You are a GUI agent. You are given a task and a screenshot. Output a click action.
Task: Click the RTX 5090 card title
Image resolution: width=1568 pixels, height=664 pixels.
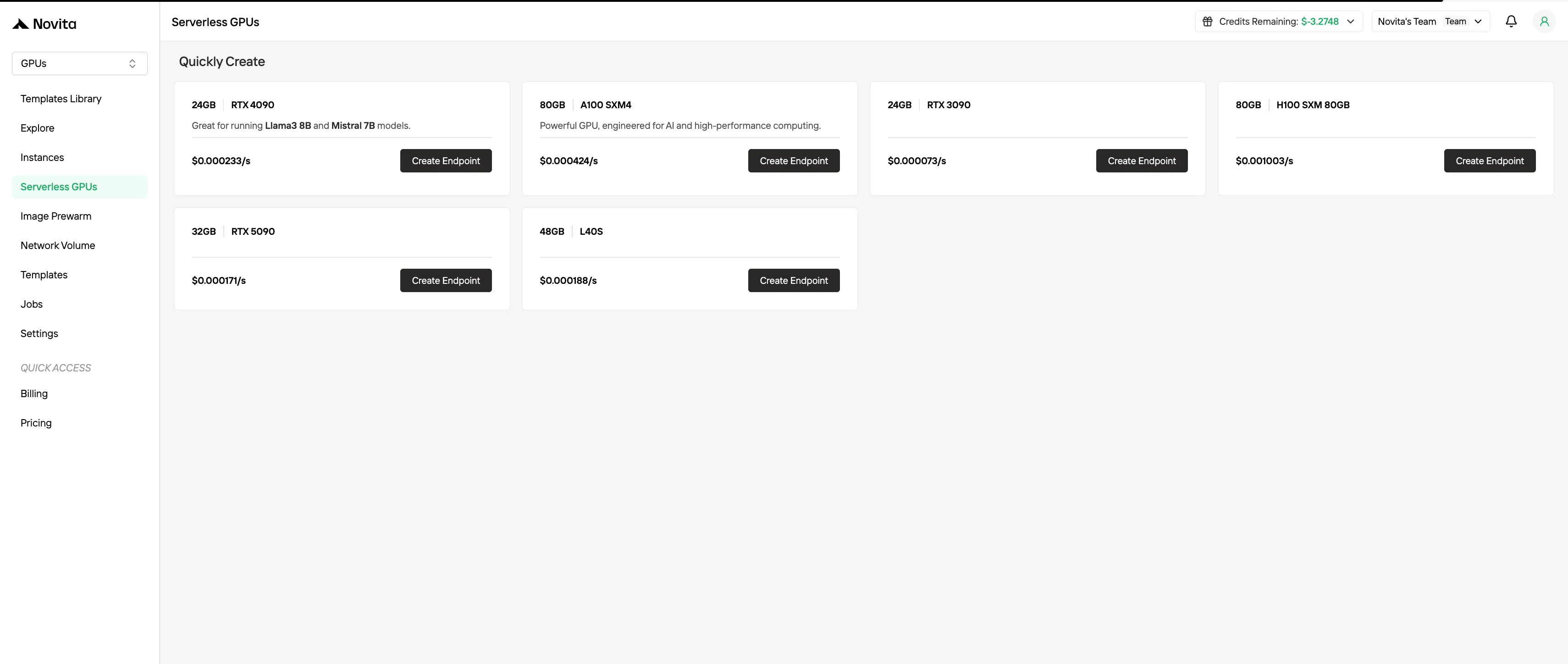point(253,231)
